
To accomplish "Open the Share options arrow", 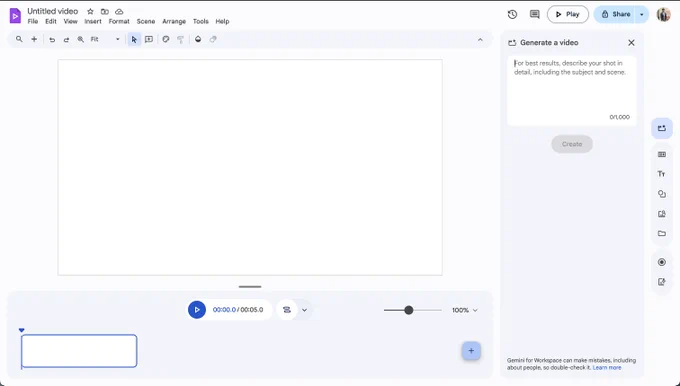I will [641, 14].
